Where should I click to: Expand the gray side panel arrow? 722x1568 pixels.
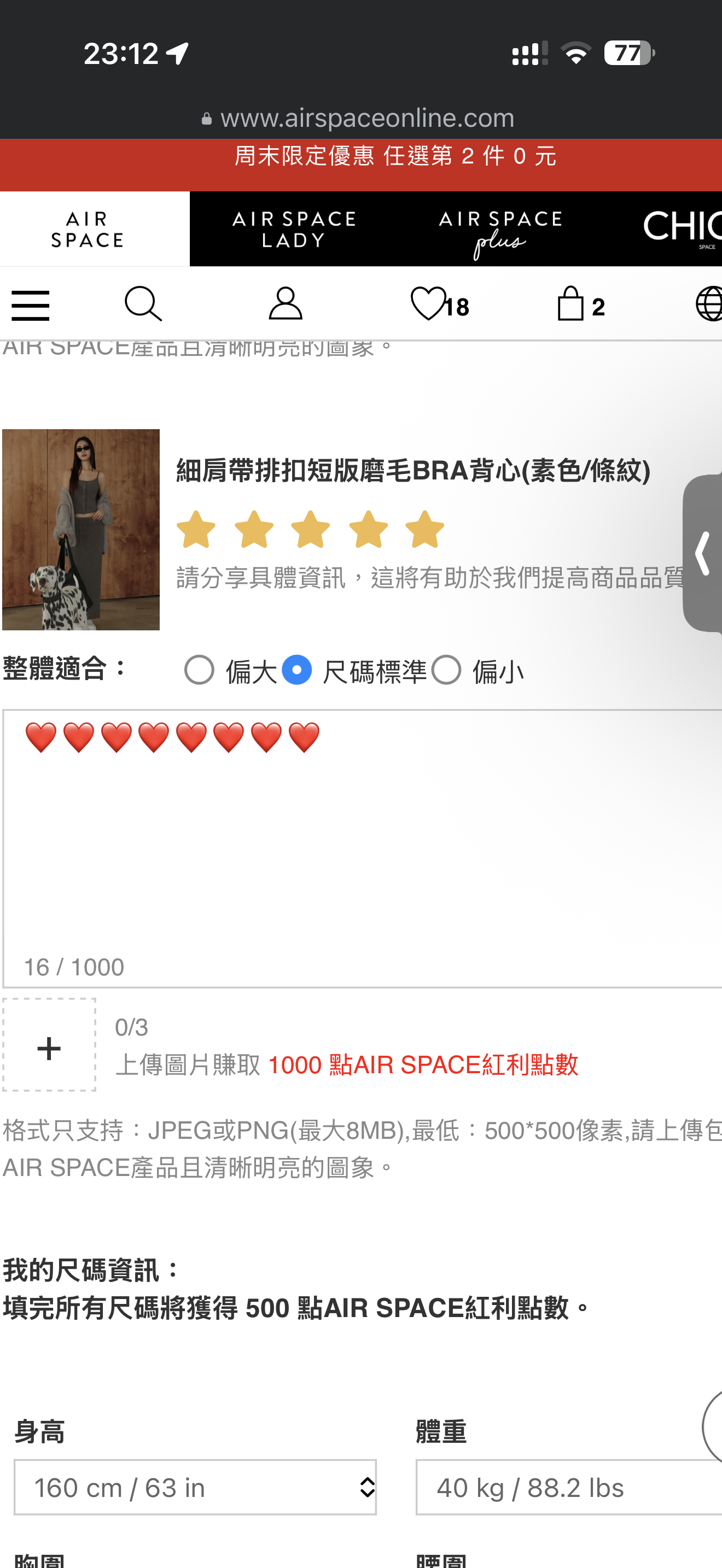(x=702, y=553)
